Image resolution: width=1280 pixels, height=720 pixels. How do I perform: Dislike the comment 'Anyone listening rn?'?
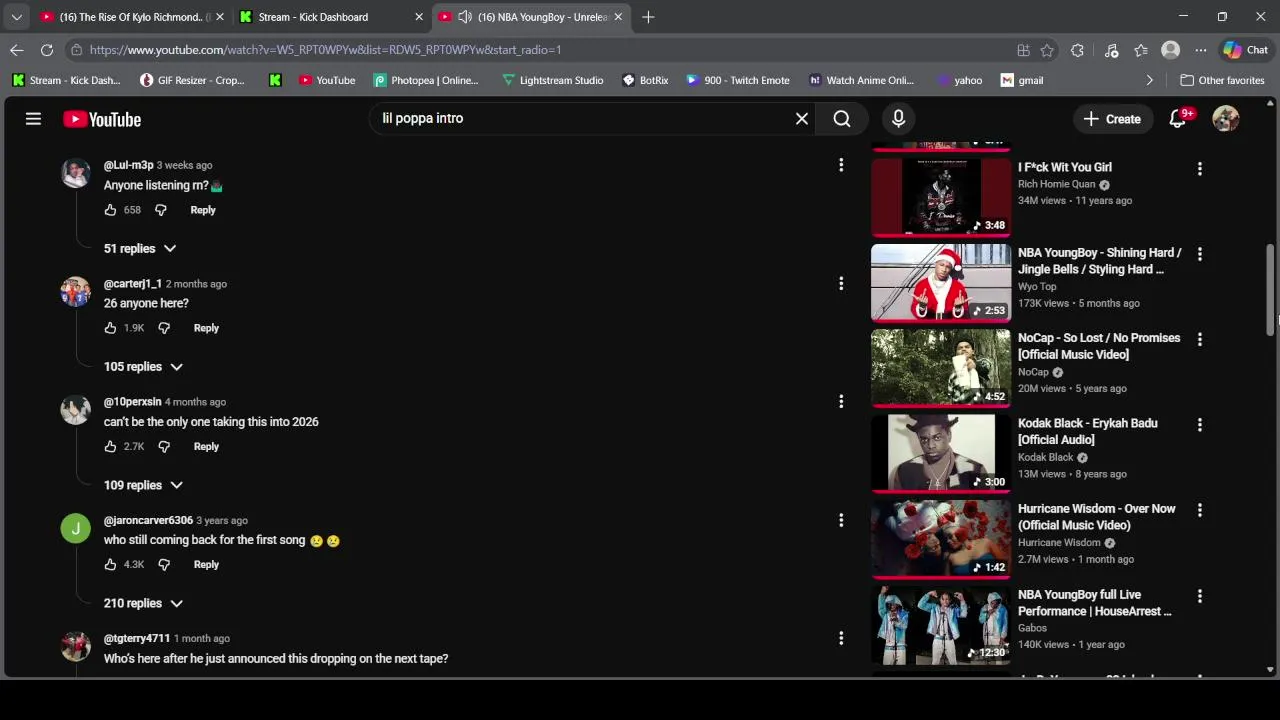(160, 210)
